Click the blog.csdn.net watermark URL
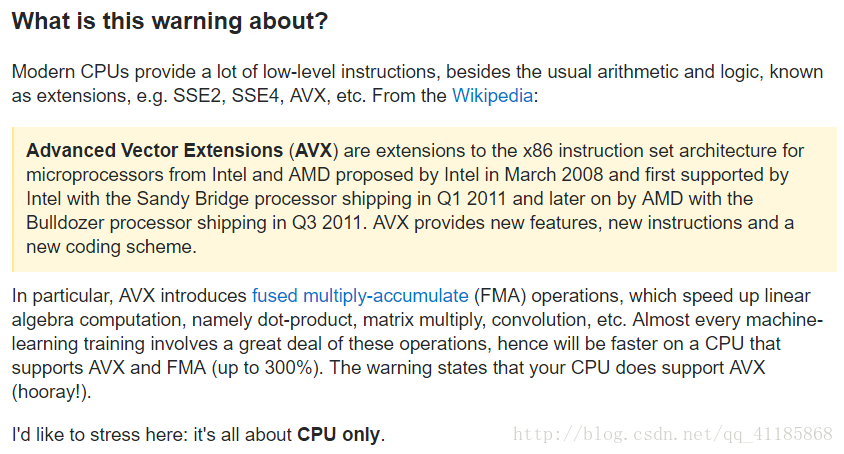 [673, 434]
